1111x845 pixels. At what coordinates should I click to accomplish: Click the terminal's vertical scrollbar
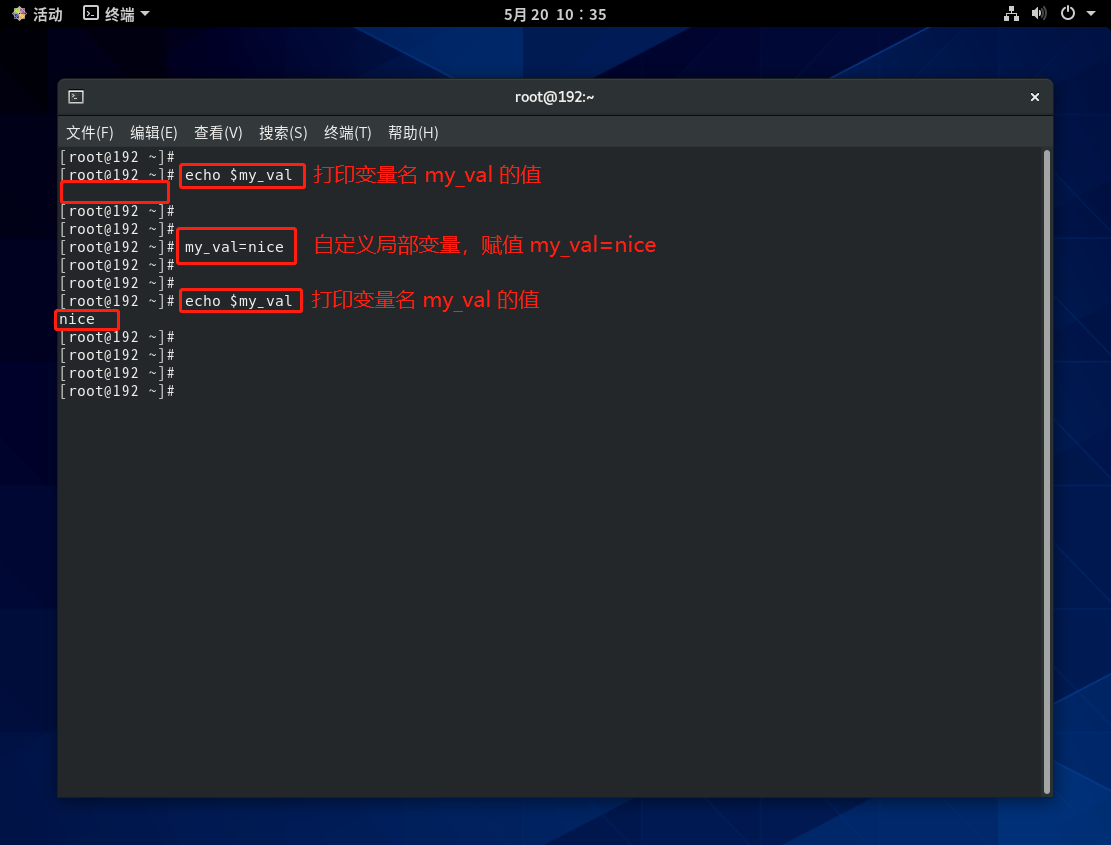(x=1046, y=470)
